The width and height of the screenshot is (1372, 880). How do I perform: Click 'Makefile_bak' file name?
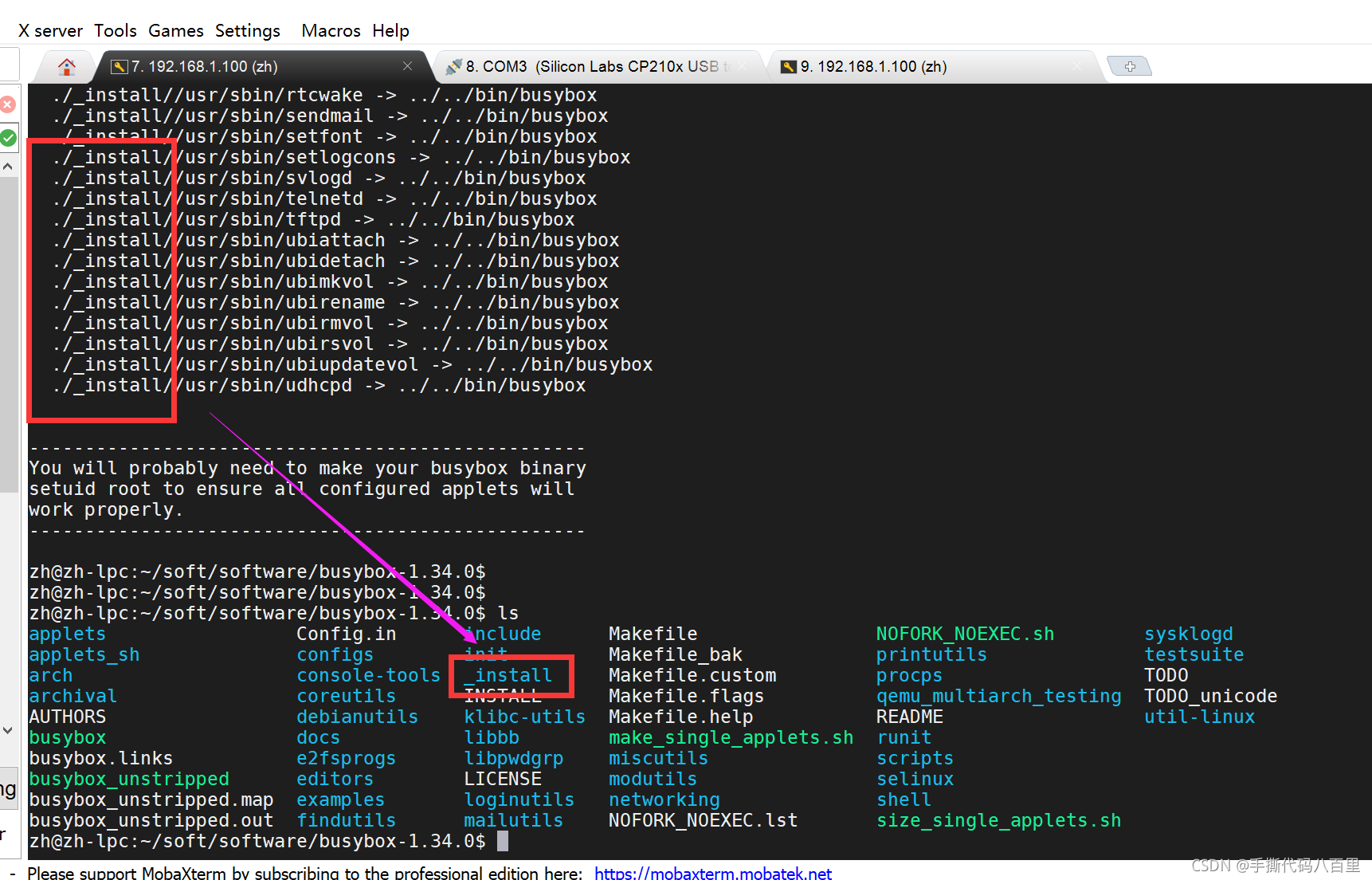675,654
